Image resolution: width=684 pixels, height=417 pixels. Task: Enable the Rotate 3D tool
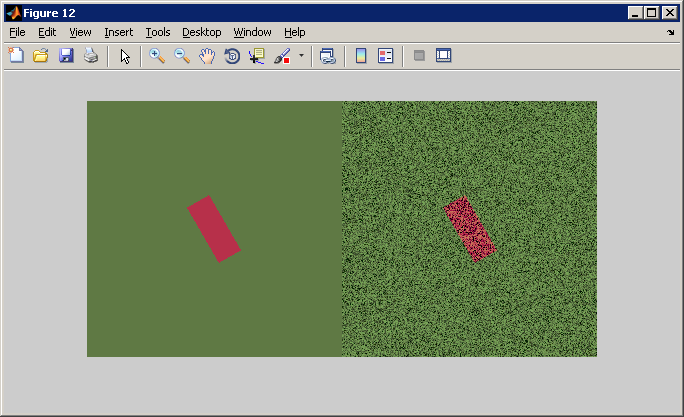(x=232, y=56)
